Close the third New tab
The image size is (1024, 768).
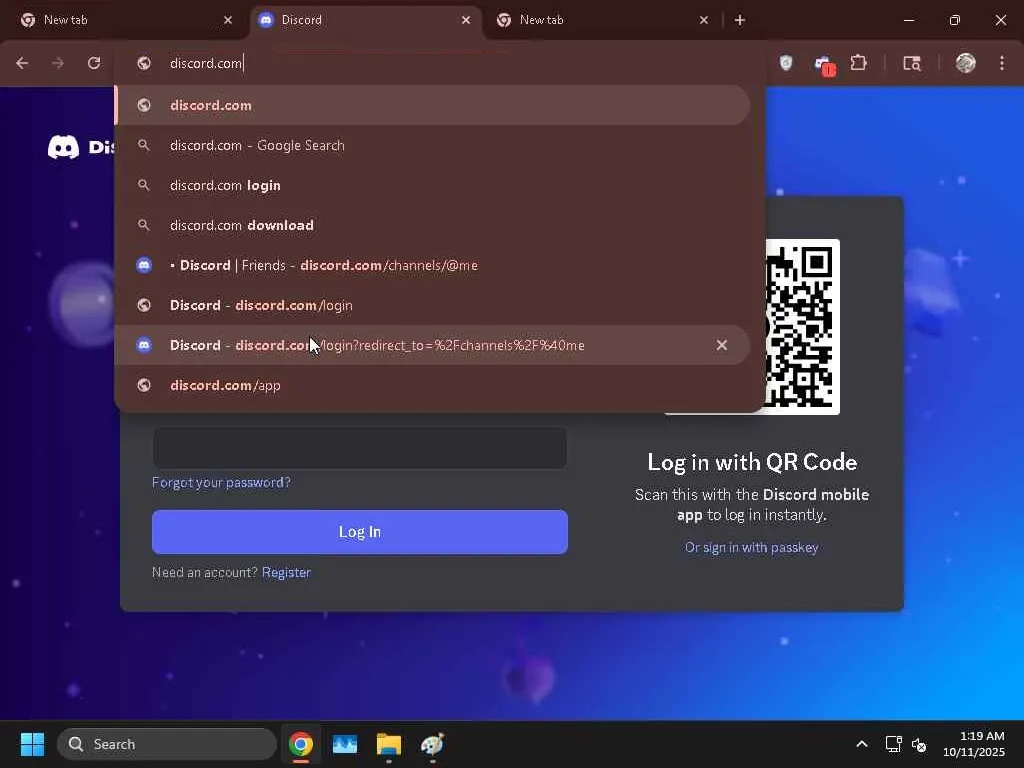704,20
